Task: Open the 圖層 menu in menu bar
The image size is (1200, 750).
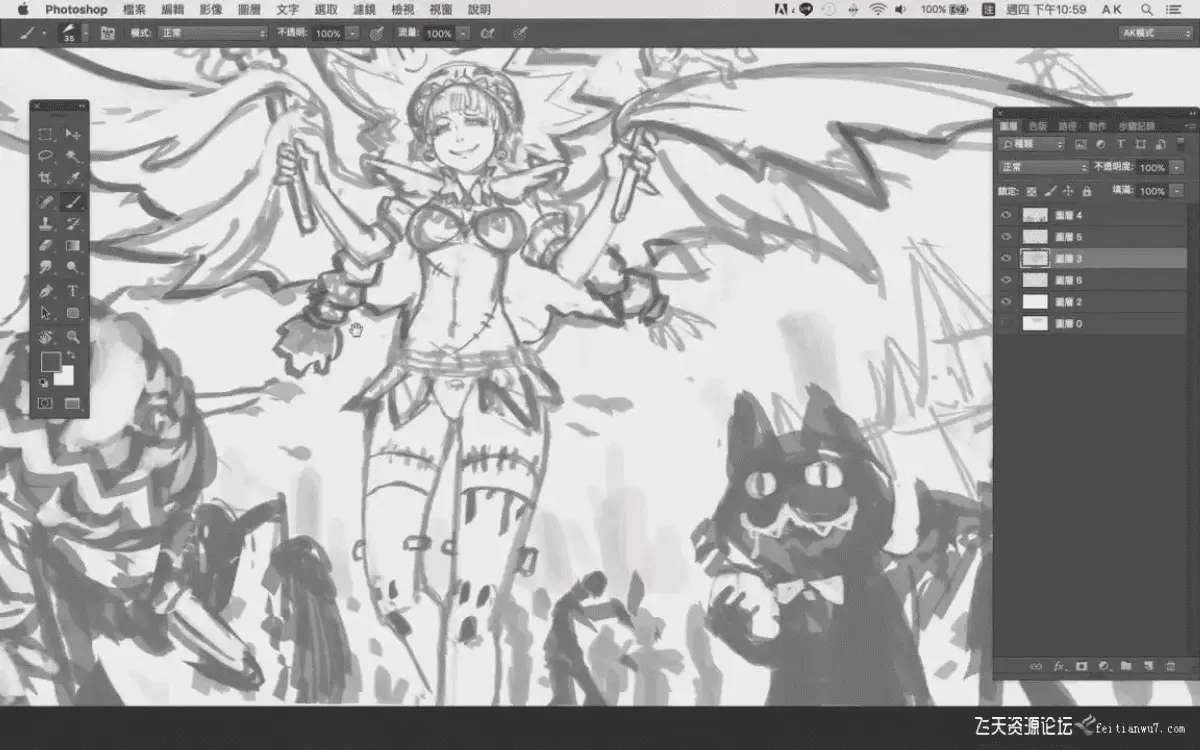Action: 249,9
